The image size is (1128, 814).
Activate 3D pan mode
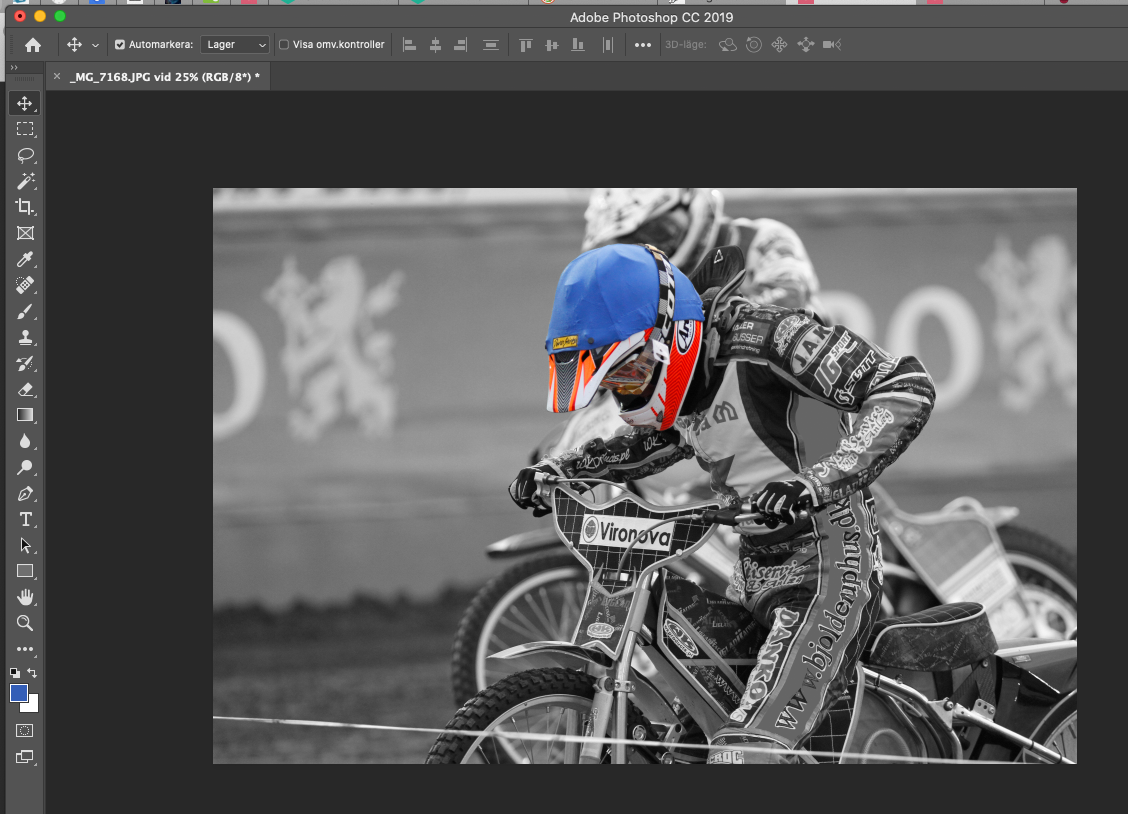(x=779, y=45)
